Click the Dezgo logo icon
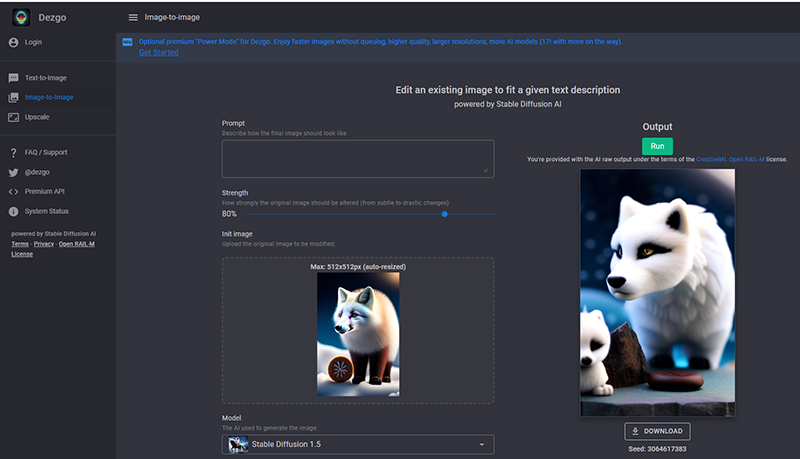This screenshot has width=800, height=459. (x=21, y=17)
